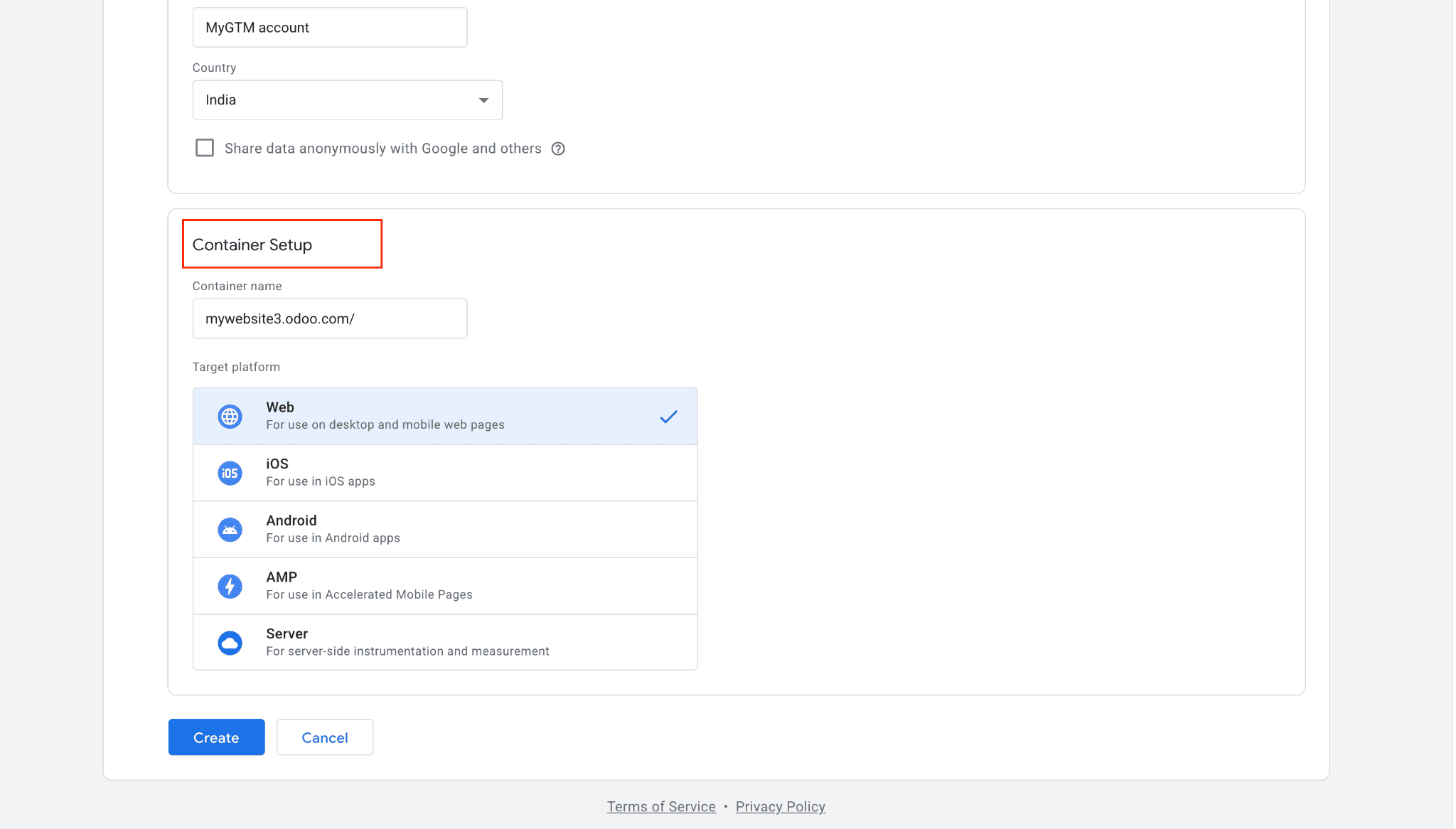Click the MyGTM account name field
Image resolution: width=1456 pixels, height=829 pixels.
330,28
